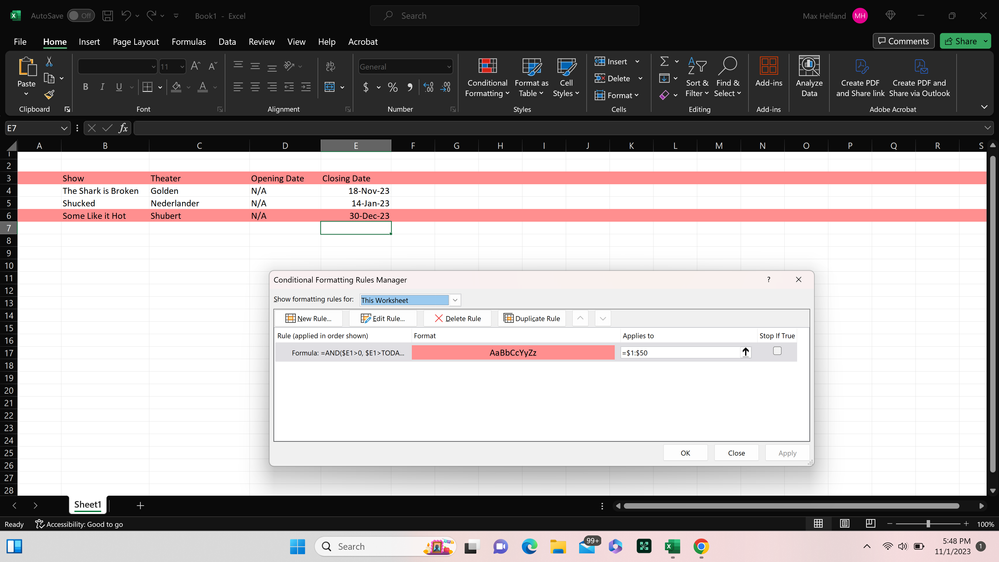999x562 pixels.
Task: Collapse the ribbon with chevron
Action: click(x=984, y=107)
